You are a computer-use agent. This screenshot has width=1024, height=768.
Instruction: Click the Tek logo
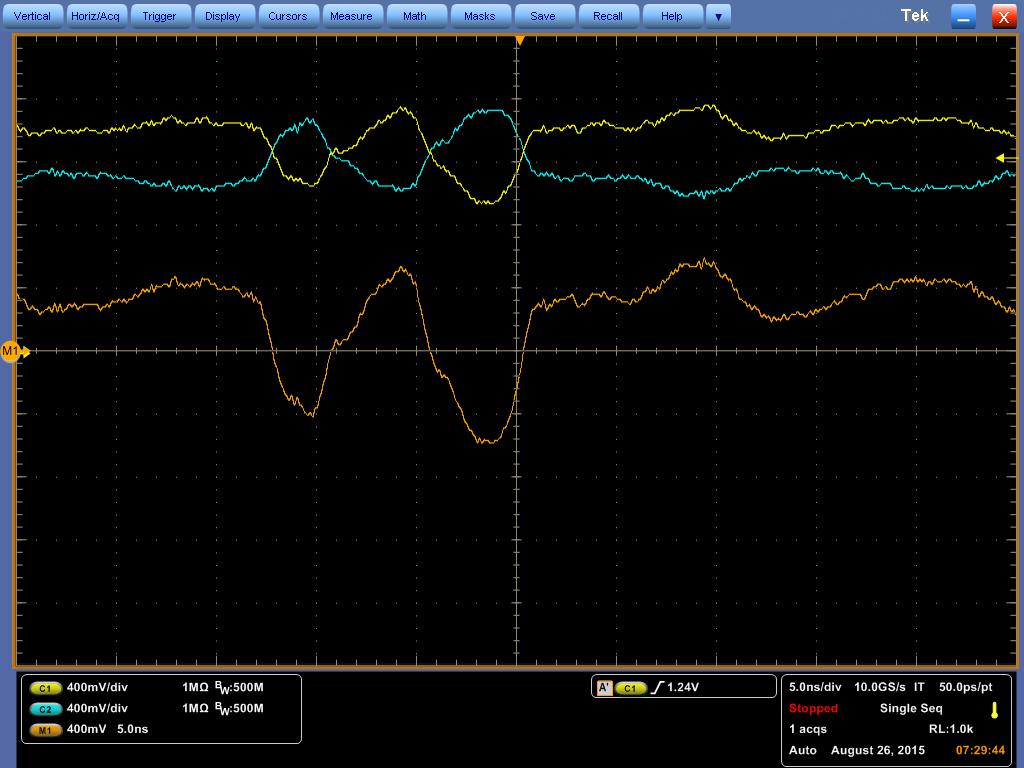coord(914,16)
